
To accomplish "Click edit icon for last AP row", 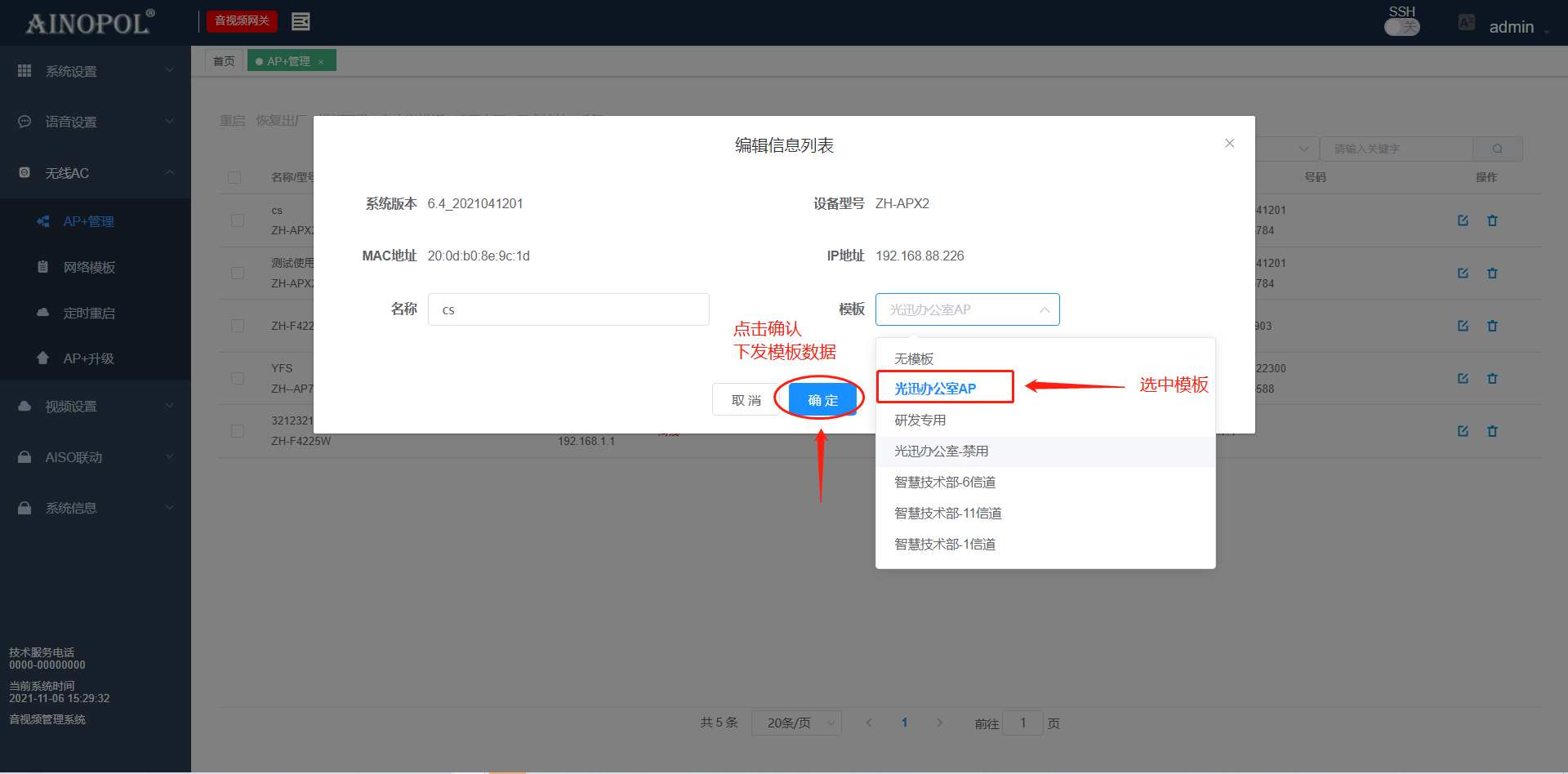I will point(1463,431).
